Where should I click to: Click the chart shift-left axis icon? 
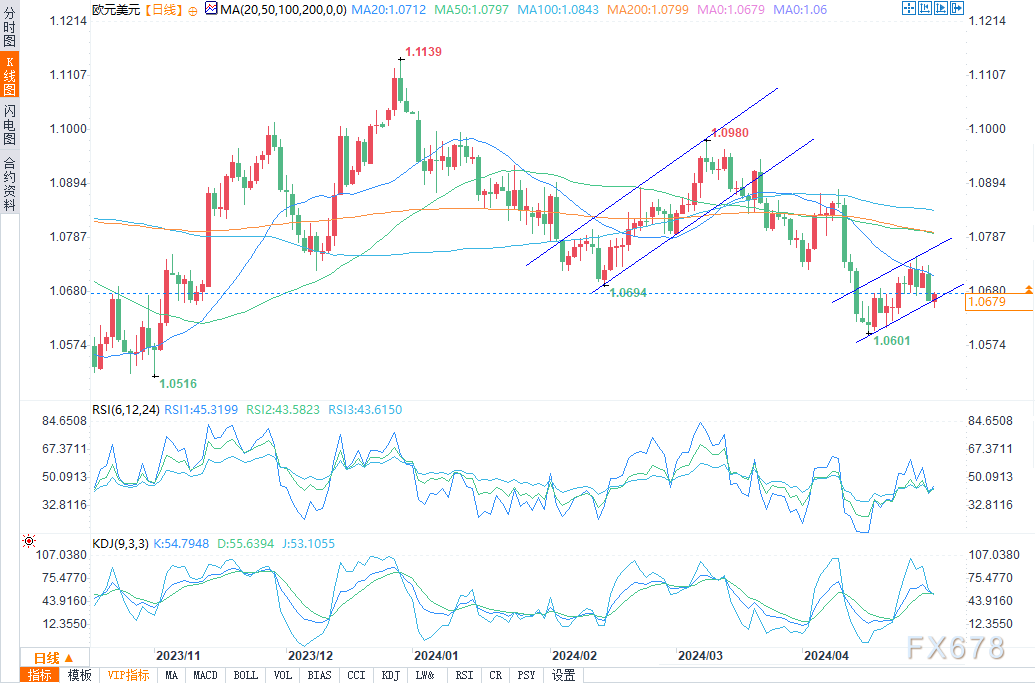(x=925, y=8)
